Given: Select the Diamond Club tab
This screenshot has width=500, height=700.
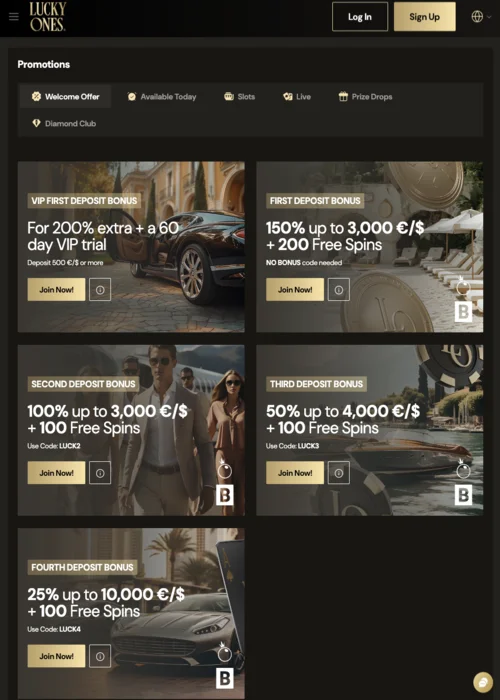Looking at the screenshot, I should (64, 123).
